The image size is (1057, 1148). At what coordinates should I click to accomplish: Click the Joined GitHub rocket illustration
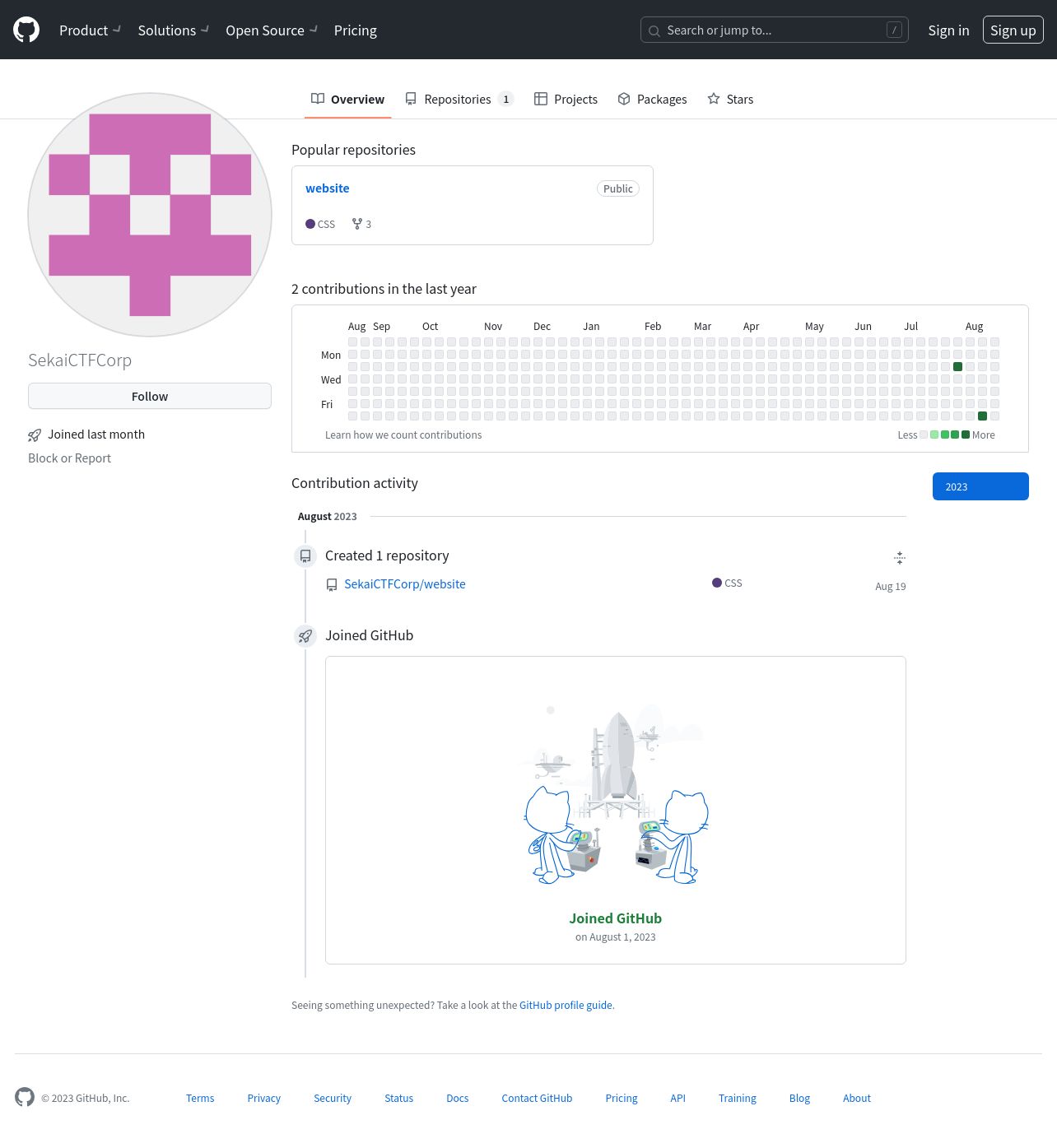[x=616, y=794]
